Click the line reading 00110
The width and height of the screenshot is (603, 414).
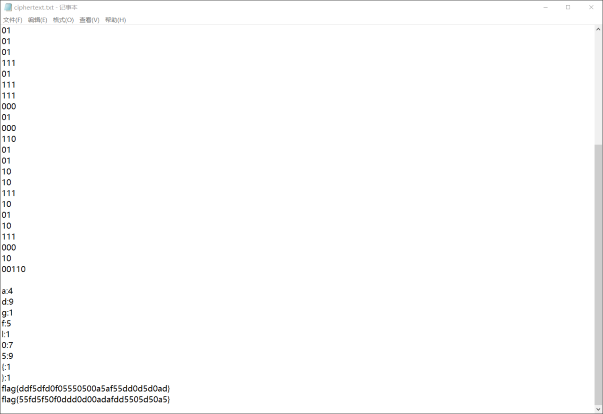(x=13, y=269)
